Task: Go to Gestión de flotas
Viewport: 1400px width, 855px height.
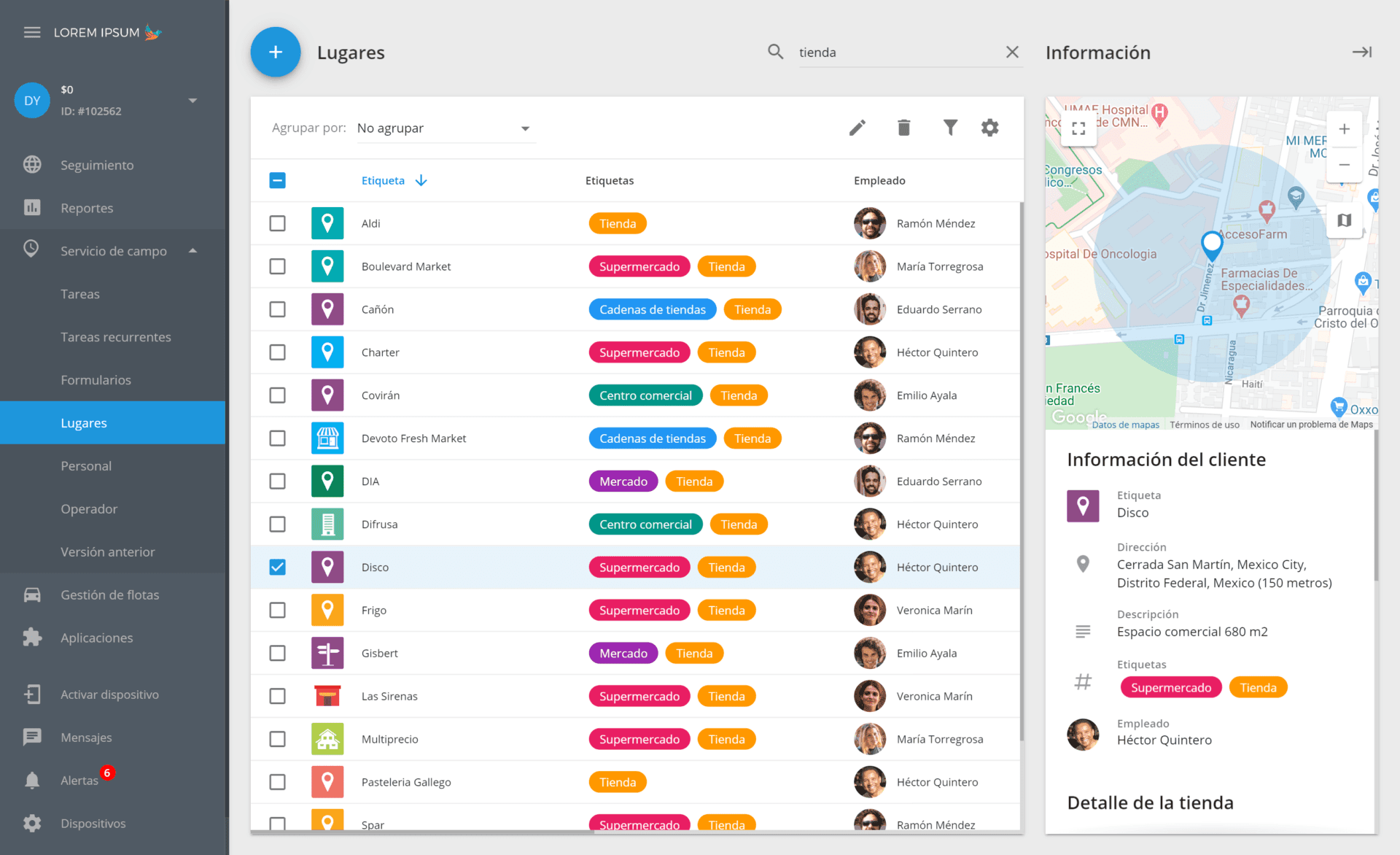Action: 109,595
